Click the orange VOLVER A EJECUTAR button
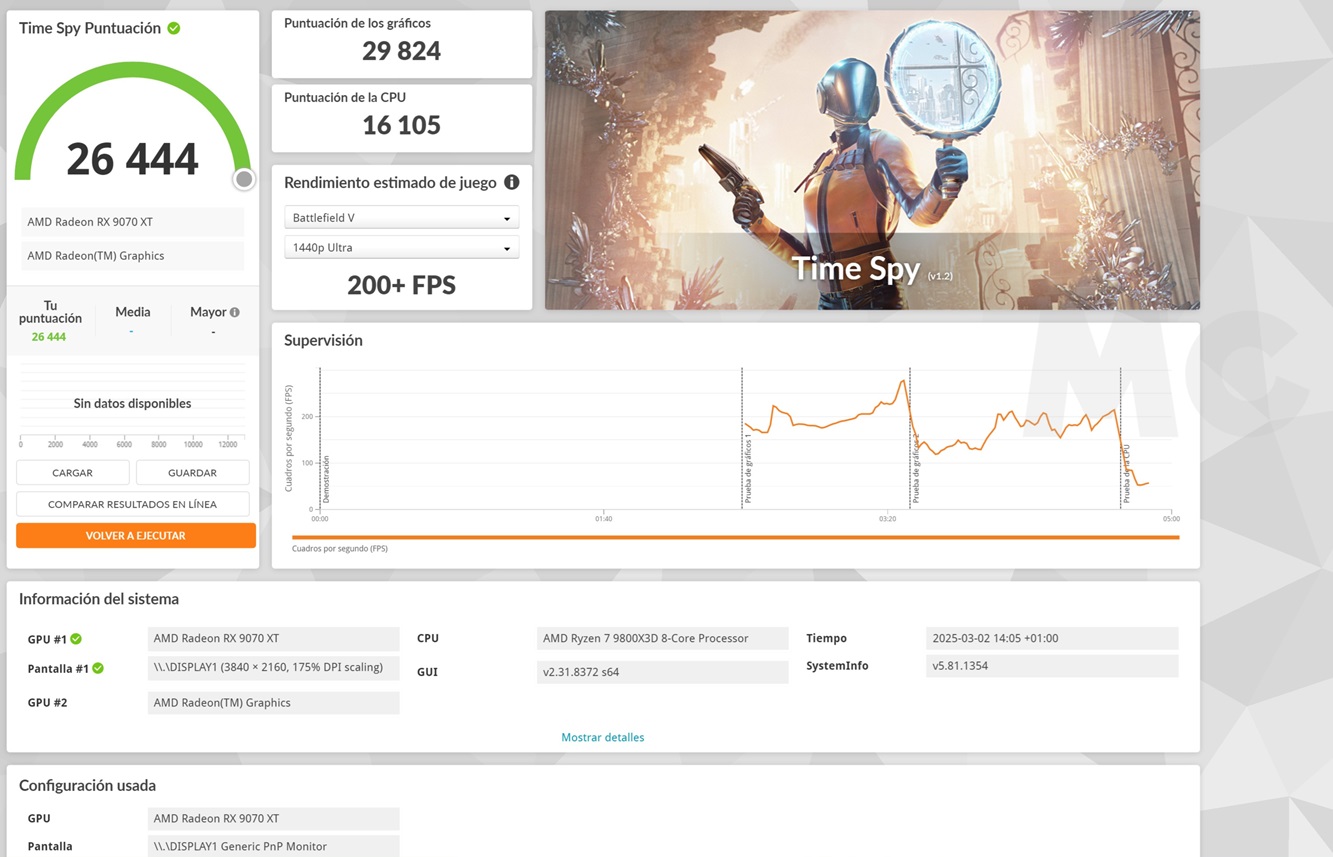Image resolution: width=1333 pixels, height=857 pixels. click(135, 536)
